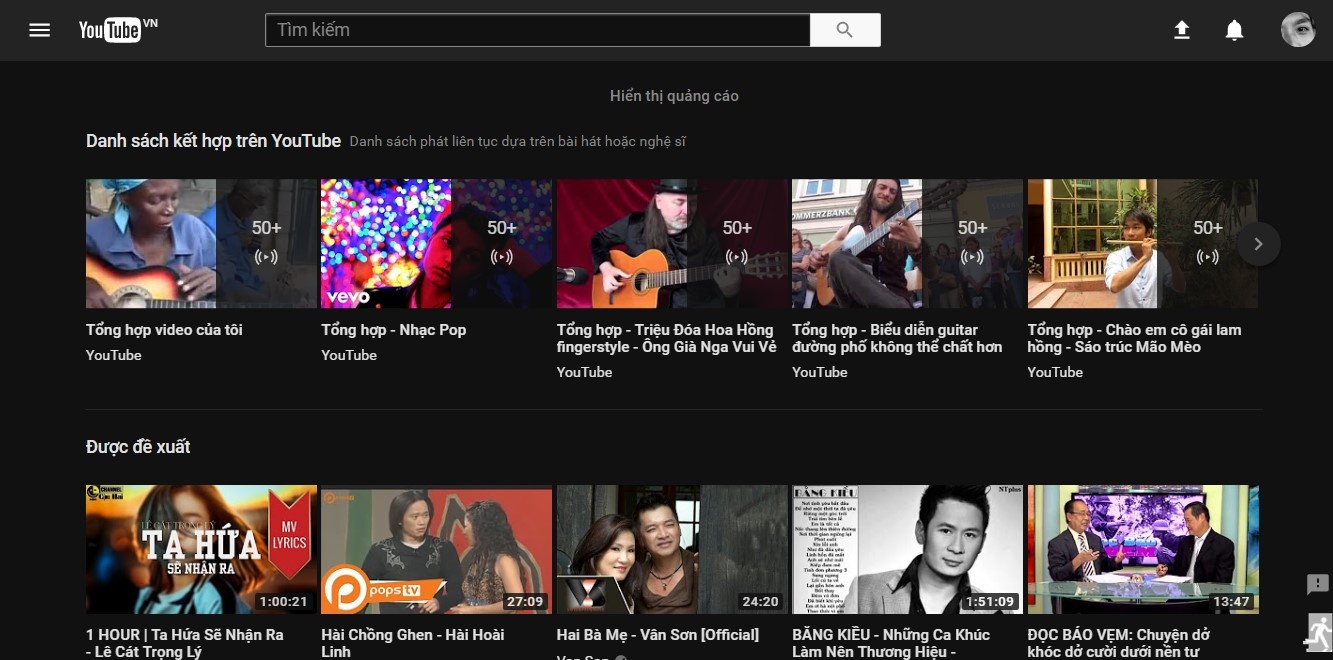Open the account menu via your avatar
The width and height of the screenshot is (1333, 660).
pos(1297,30)
